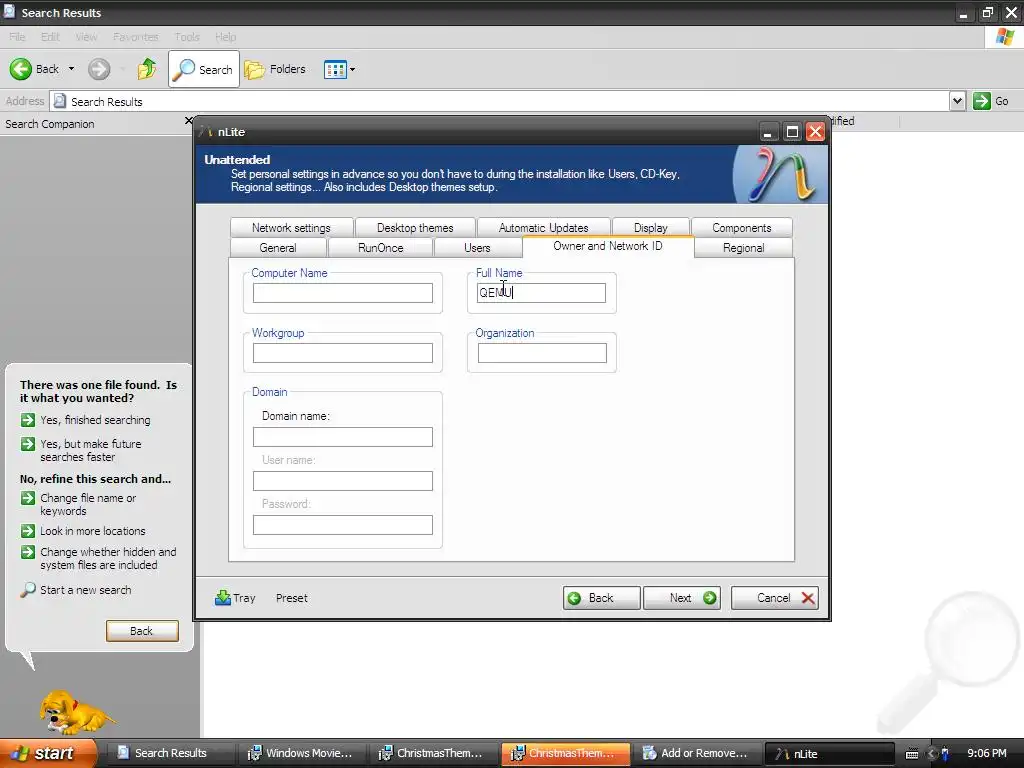Viewport: 1024px width, 768px height.
Task: Focus the Organization text box
Action: pyautogui.click(x=542, y=353)
